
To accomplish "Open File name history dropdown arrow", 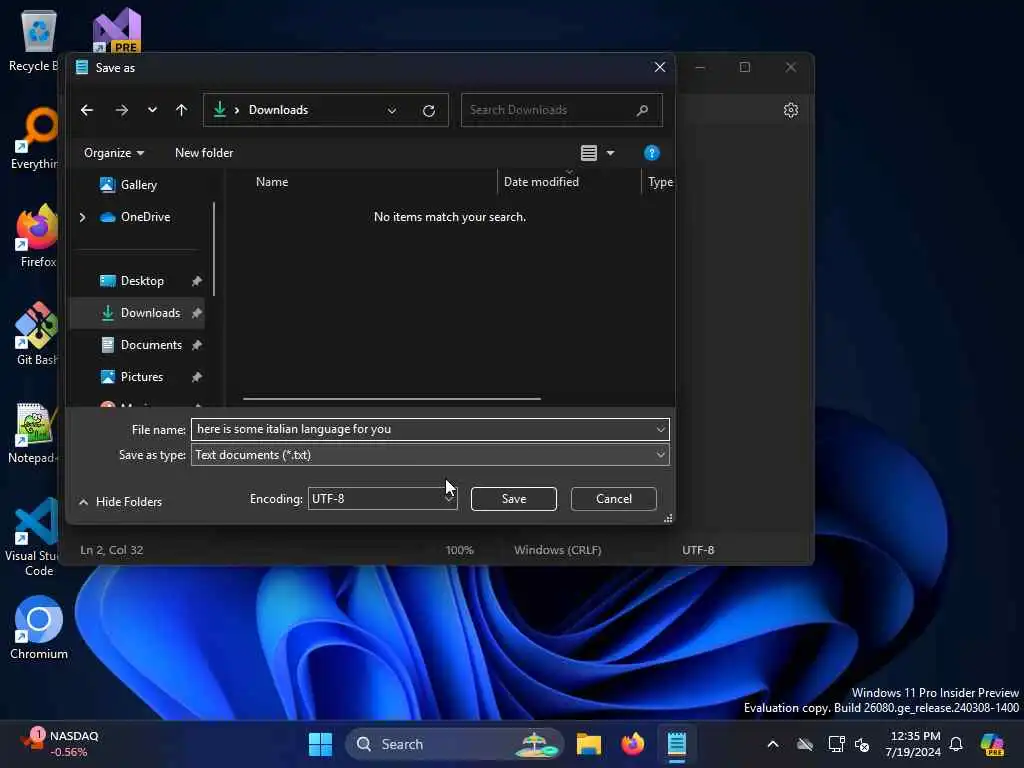I will 661,429.
